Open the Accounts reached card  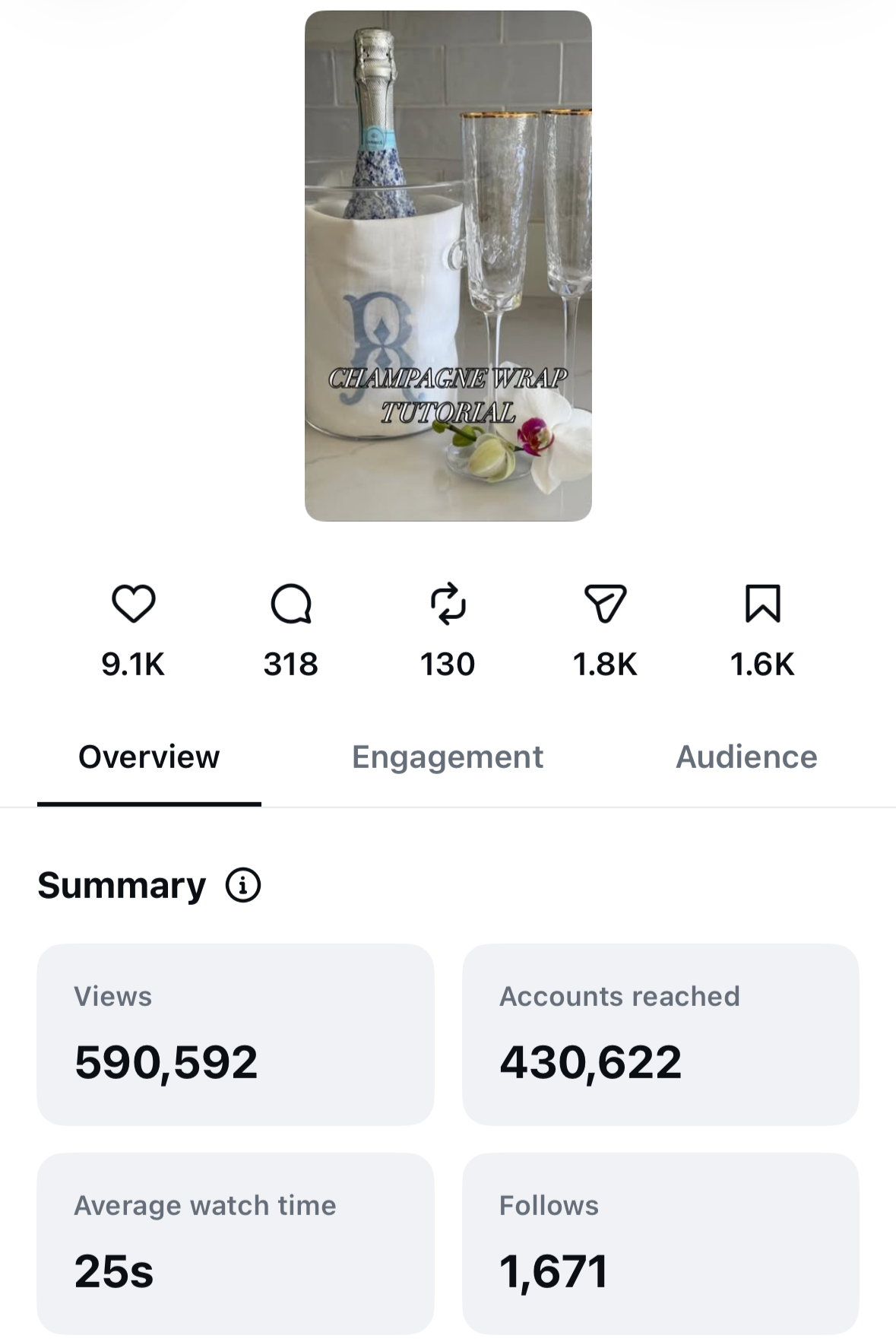[660, 1035]
